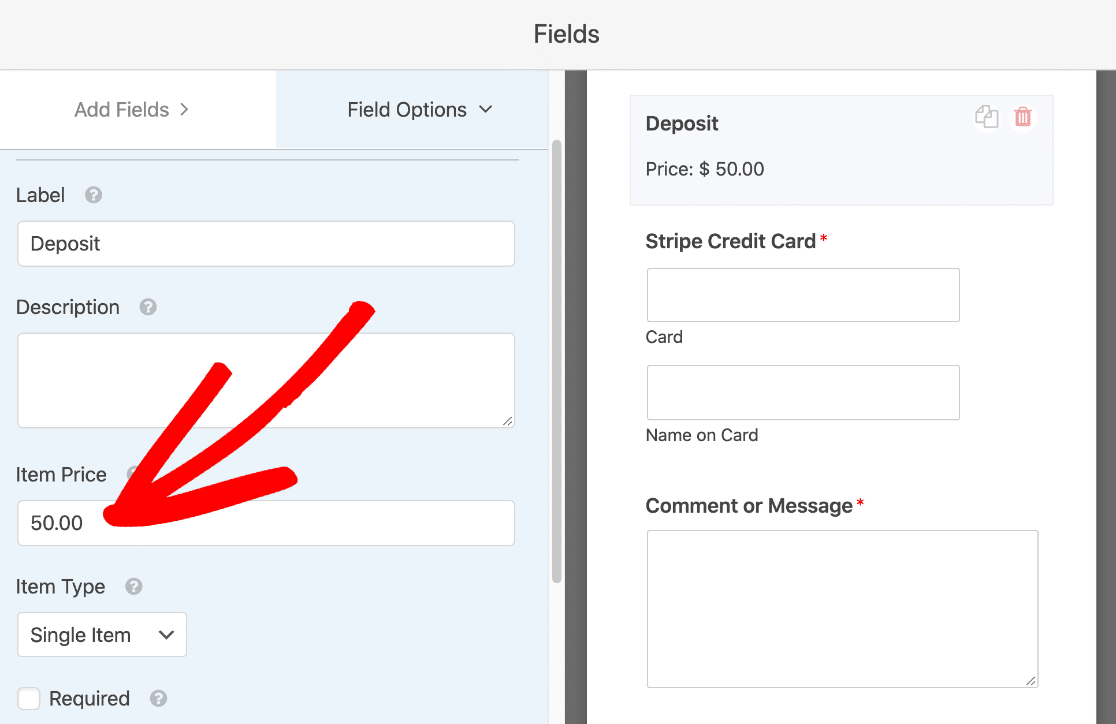Click into the Description text area

coord(266,380)
